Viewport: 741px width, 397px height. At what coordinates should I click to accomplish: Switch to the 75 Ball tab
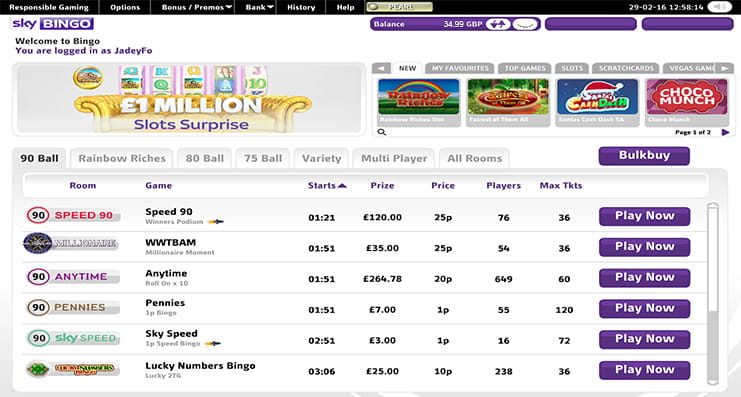click(x=263, y=158)
